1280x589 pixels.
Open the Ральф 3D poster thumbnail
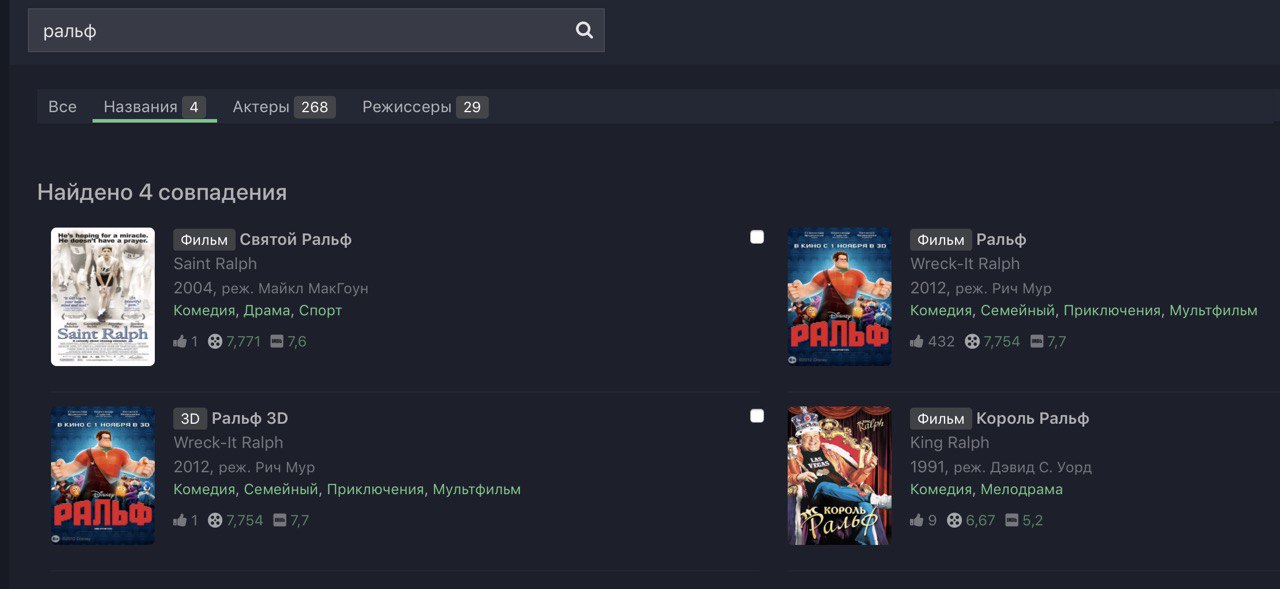pyautogui.click(x=103, y=476)
